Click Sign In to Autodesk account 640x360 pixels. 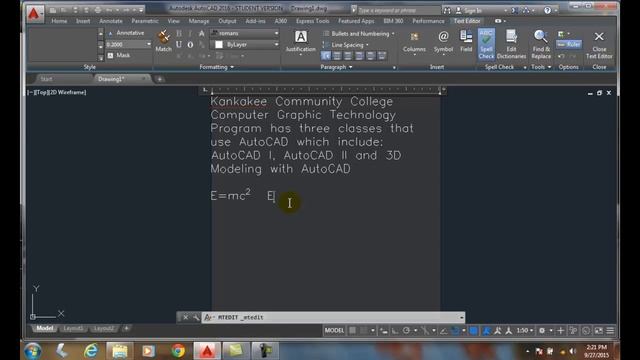point(472,10)
